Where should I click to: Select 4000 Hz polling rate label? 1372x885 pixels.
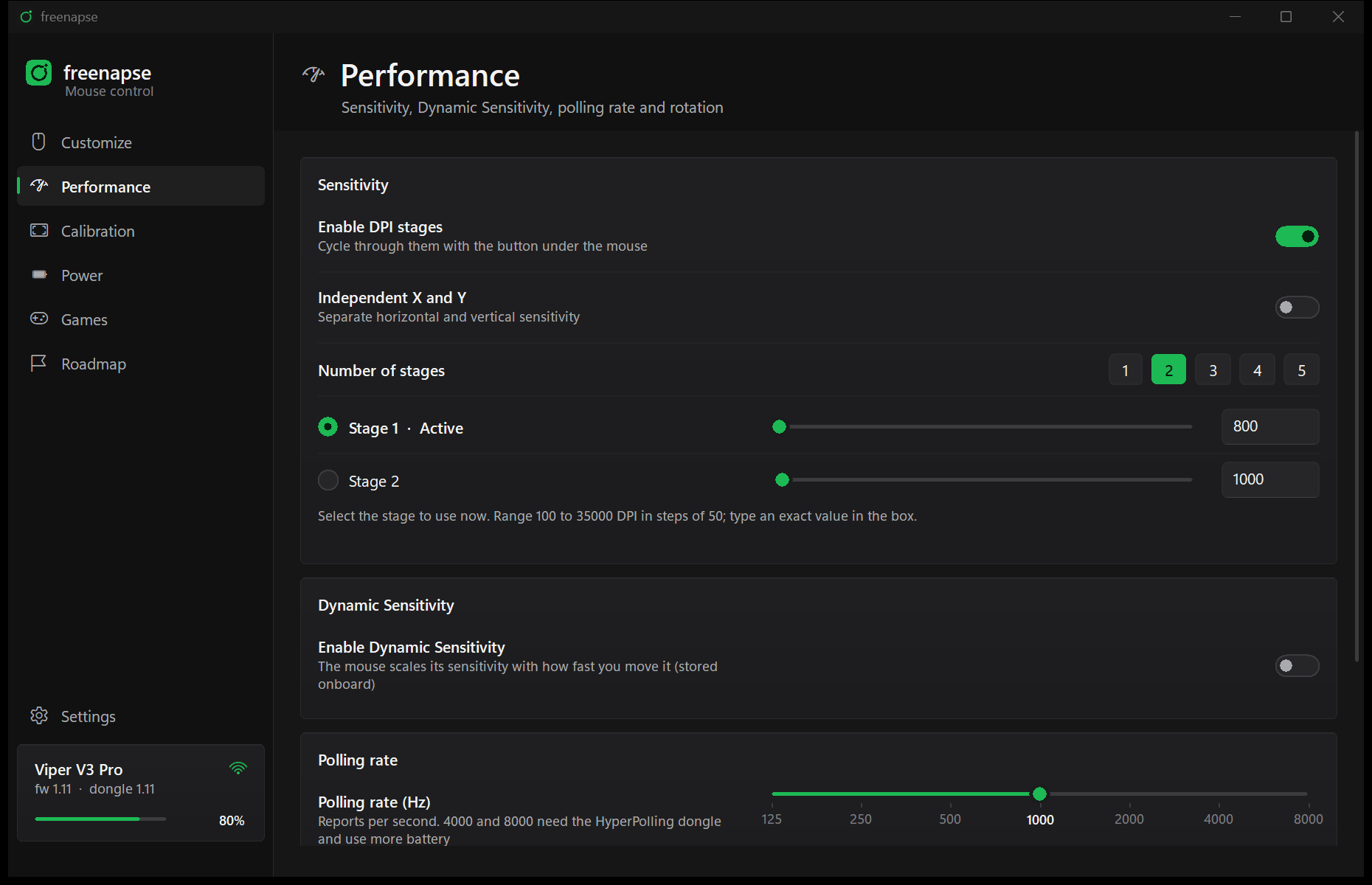click(1219, 819)
